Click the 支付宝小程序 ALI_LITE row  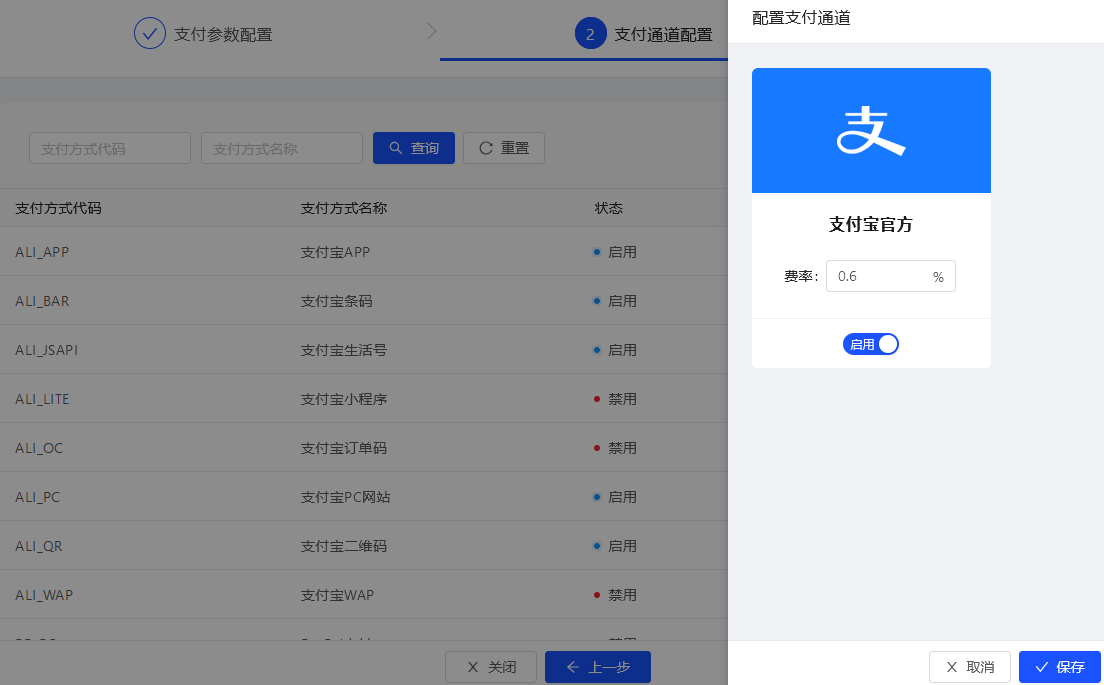click(300, 398)
